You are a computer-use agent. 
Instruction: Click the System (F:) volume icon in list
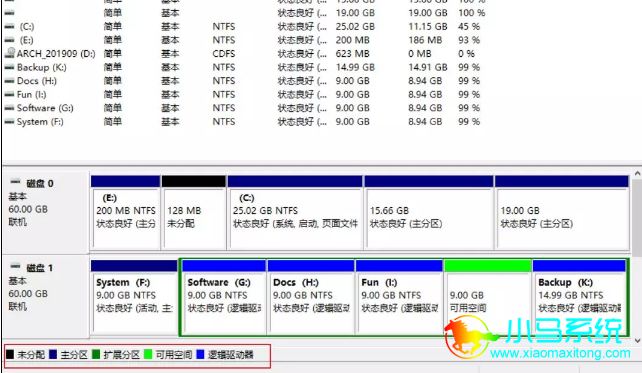click(x=9, y=122)
